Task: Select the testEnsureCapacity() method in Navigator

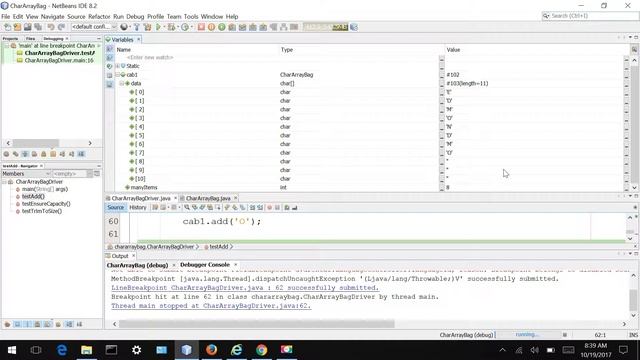Action: pos(46,204)
